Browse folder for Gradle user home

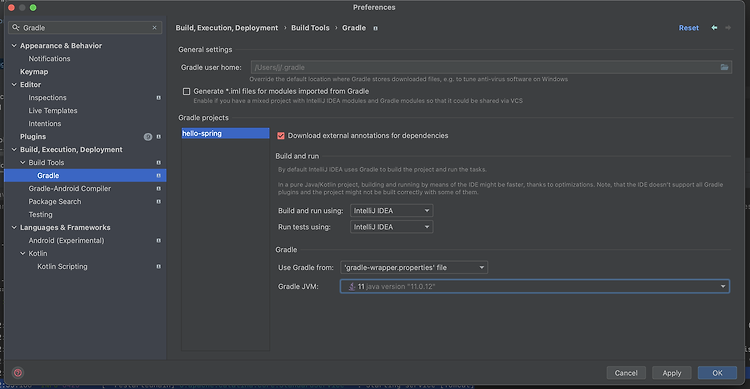(724, 67)
